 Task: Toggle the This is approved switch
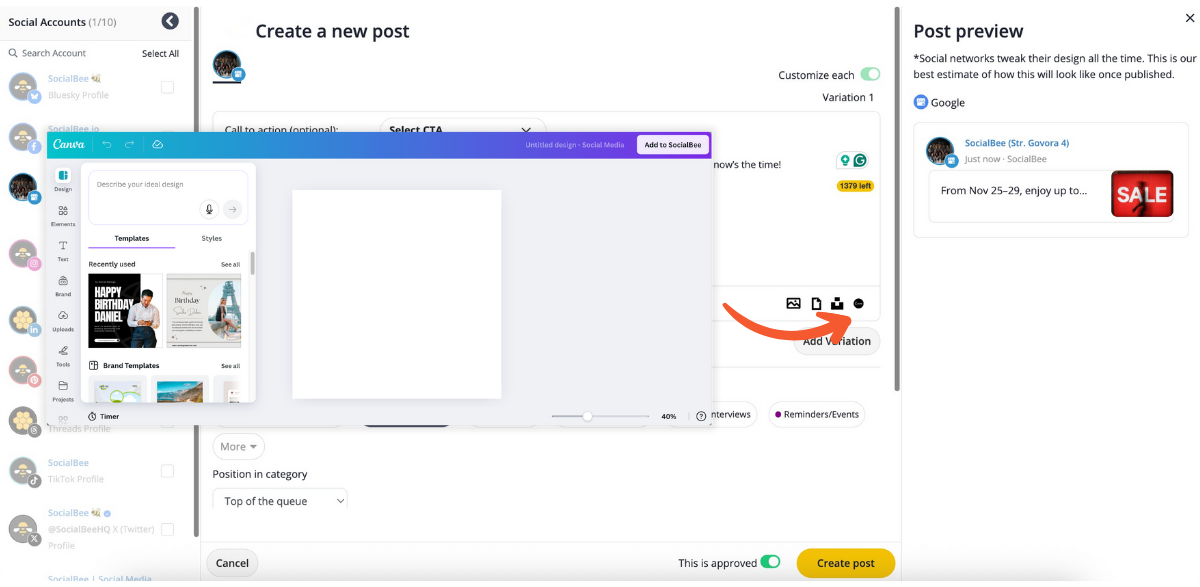tap(770, 563)
